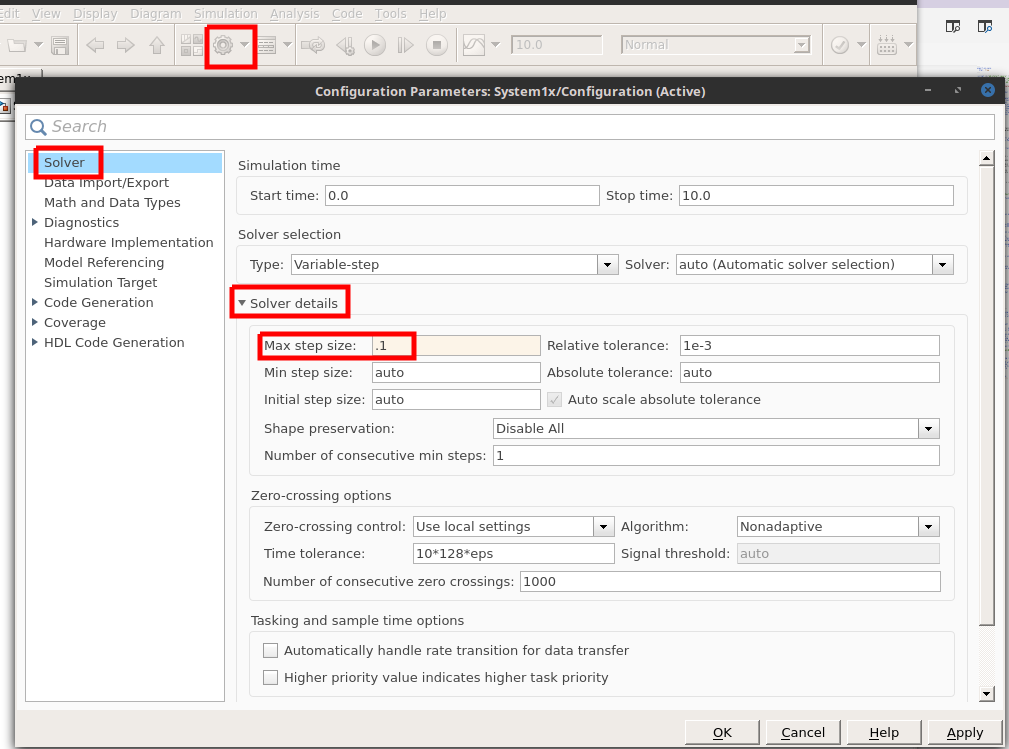Click the Relative tolerance field
This screenshot has height=749, width=1009.
click(x=810, y=346)
